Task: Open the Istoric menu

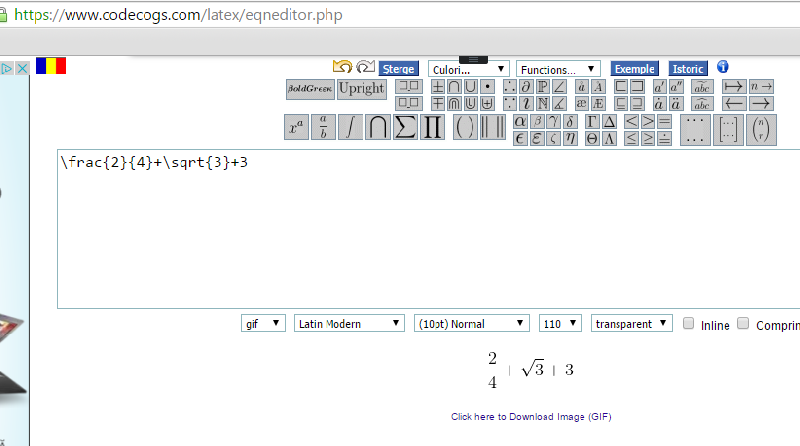Action: coord(688,69)
